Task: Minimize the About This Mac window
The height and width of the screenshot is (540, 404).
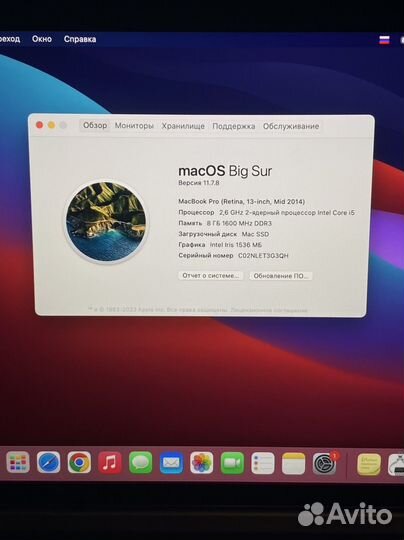Action: coord(51,125)
